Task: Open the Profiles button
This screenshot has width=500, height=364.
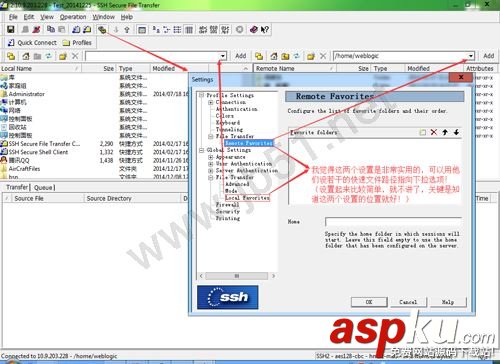Action: pos(77,43)
